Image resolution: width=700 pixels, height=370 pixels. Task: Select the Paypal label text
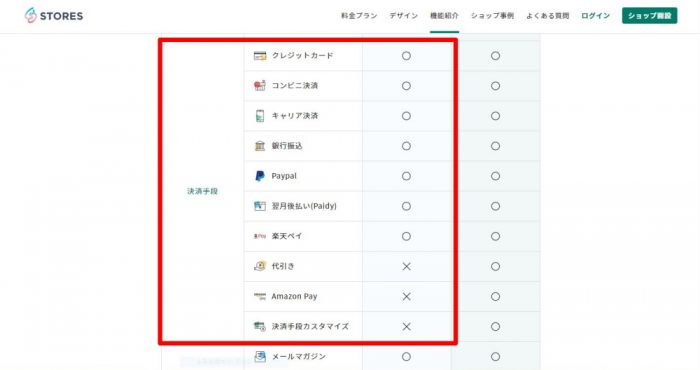(284, 176)
